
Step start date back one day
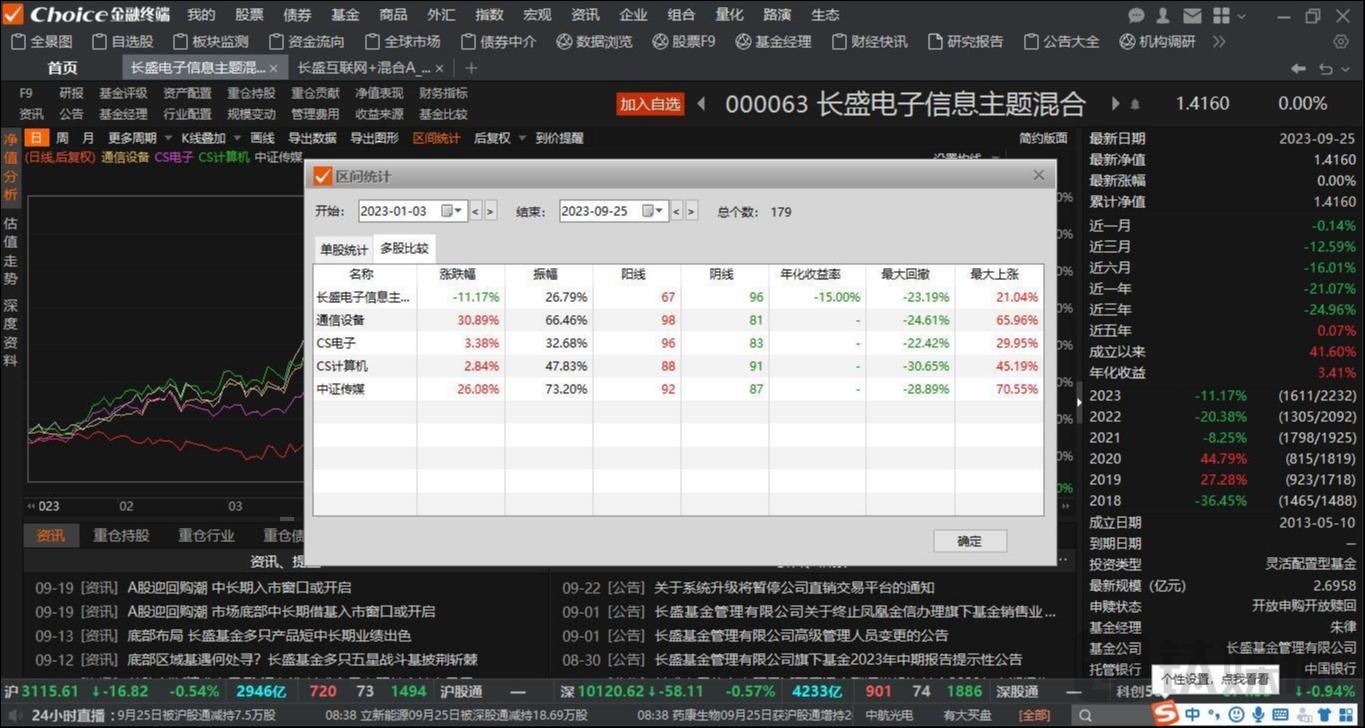(476, 211)
